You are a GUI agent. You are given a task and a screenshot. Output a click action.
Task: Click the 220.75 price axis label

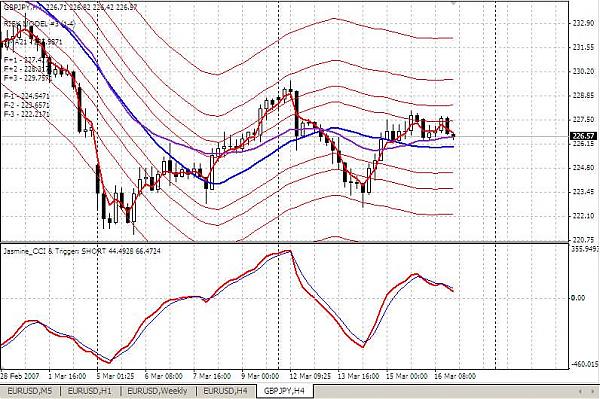584,240
